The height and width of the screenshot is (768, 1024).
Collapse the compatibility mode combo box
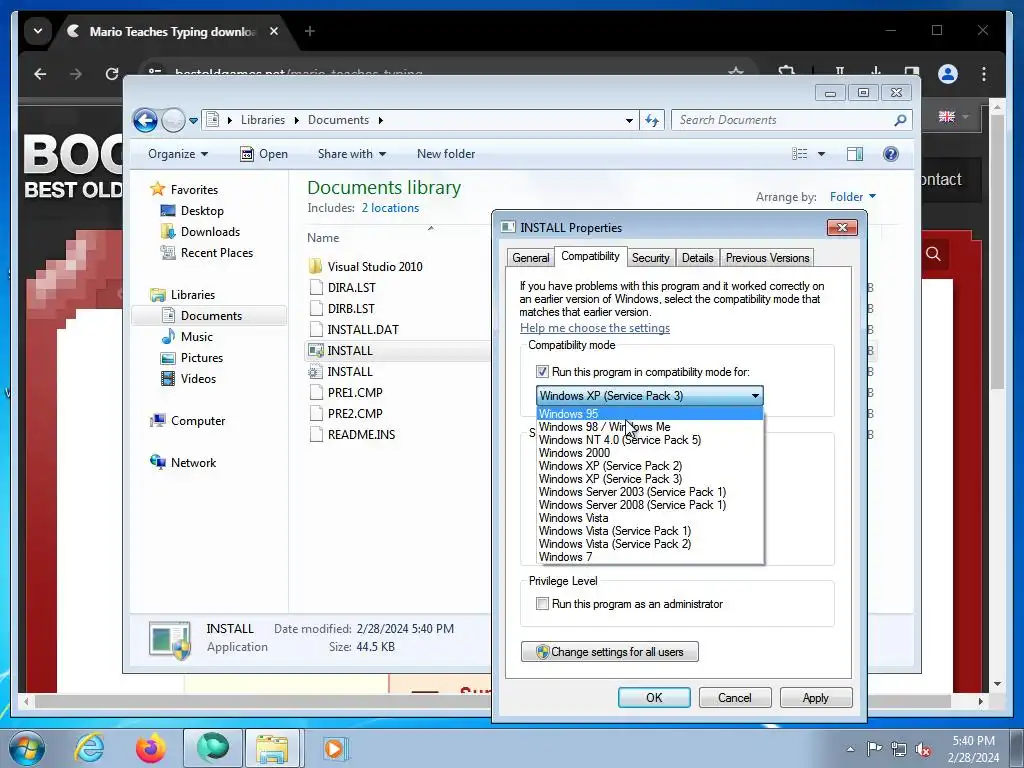click(756, 396)
